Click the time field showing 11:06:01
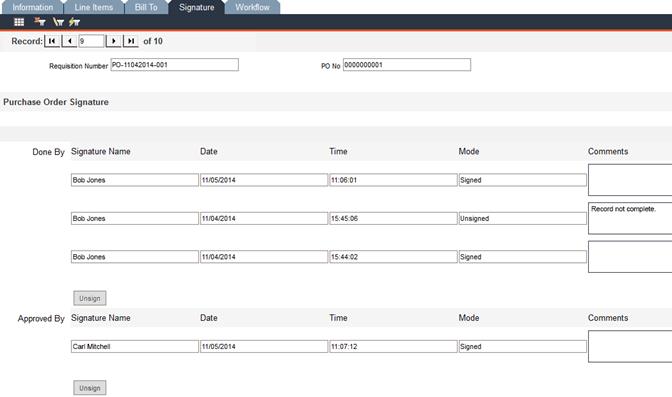 [393, 180]
